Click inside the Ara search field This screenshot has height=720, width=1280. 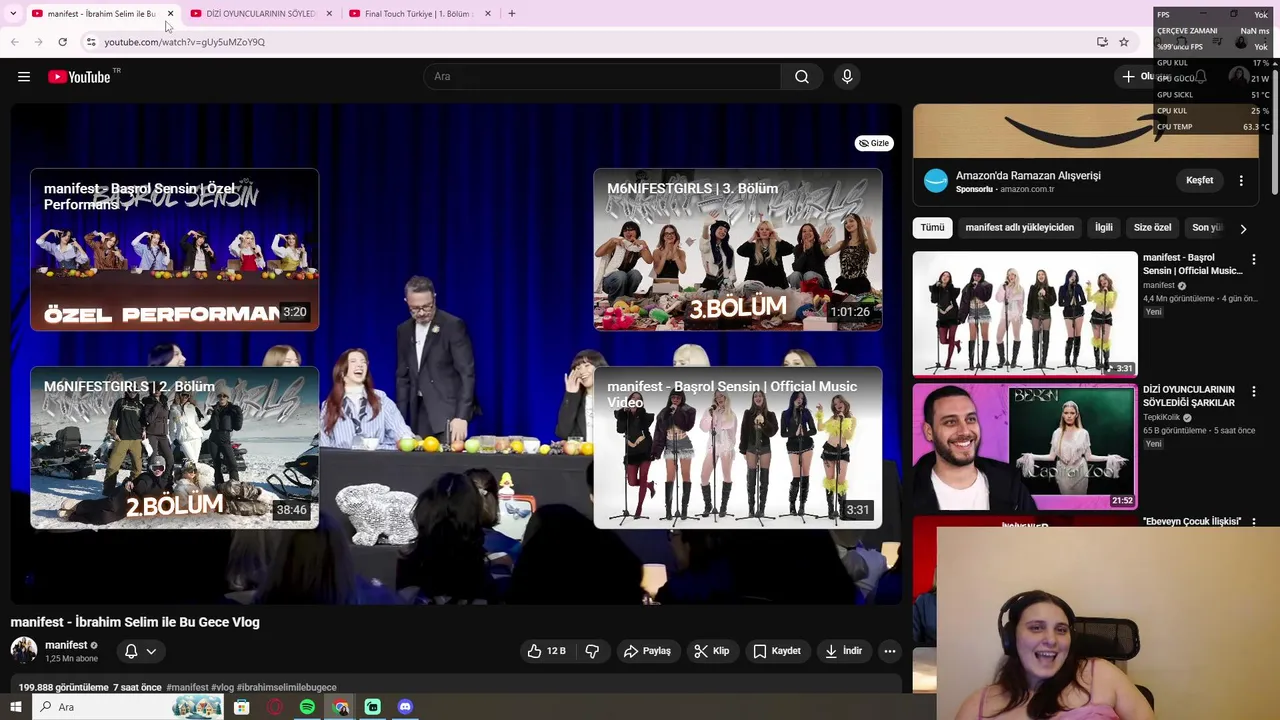pyautogui.click(x=602, y=77)
